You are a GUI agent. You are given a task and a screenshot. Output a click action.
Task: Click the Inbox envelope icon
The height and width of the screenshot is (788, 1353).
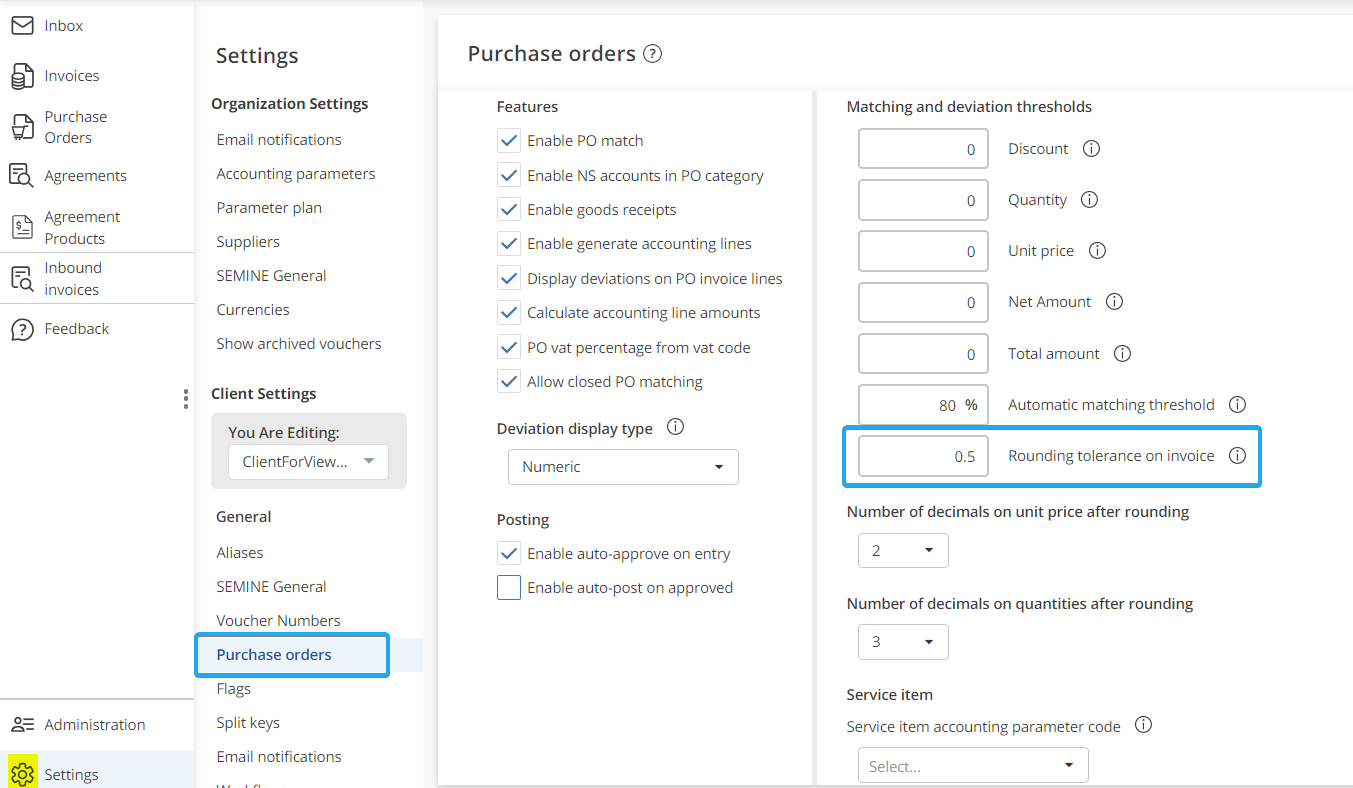click(x=22, y=26)
